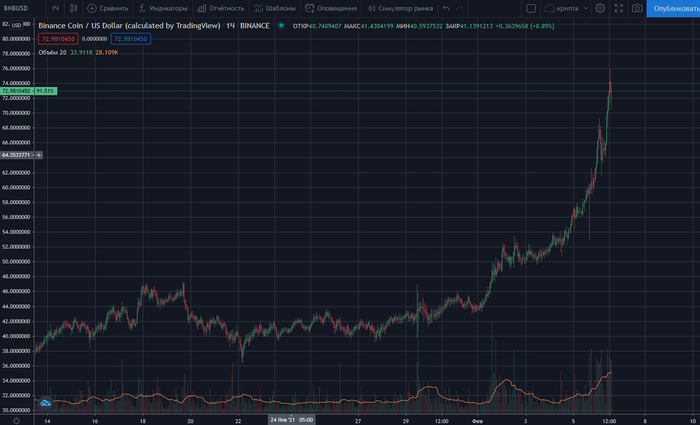Open the крипта saved layout cloud
This screenshot has width=700, height=425.
coord(562,8)
